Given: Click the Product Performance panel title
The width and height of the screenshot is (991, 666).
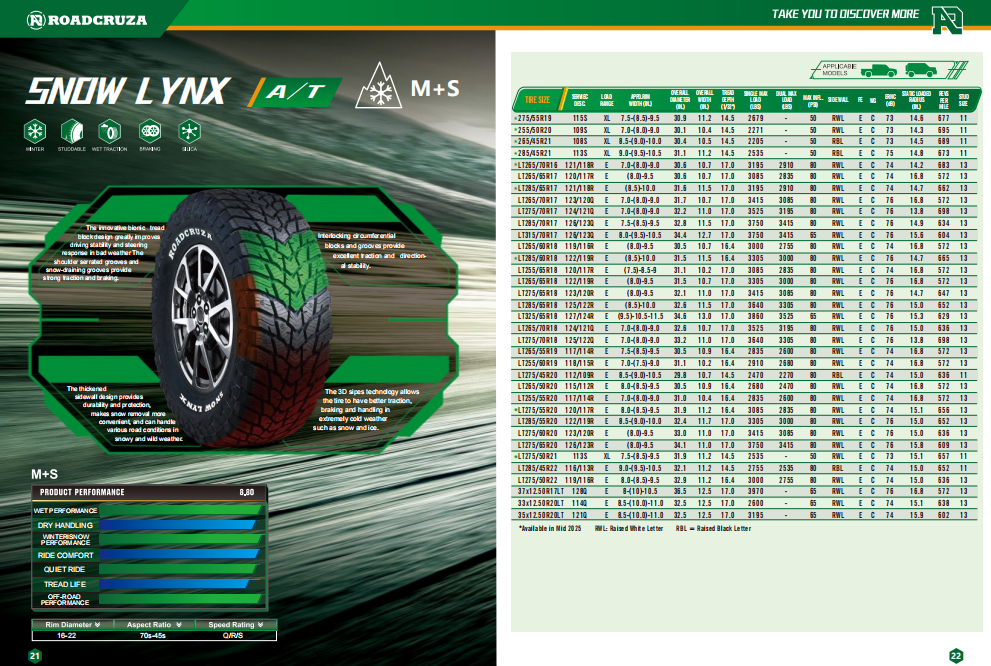Looking at the screenshot, I should tap(82, 492).
